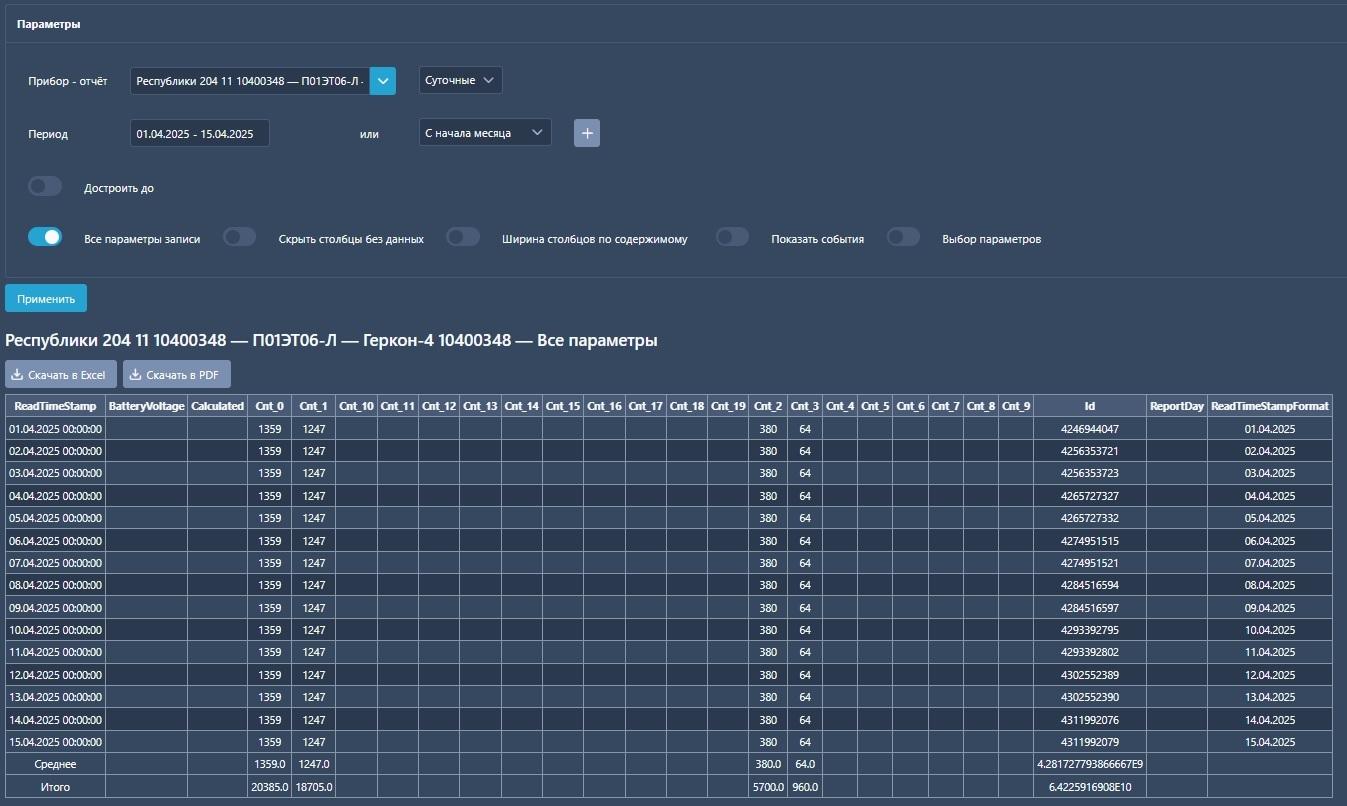Switch on "Показать события" toggle

(732, 238)
